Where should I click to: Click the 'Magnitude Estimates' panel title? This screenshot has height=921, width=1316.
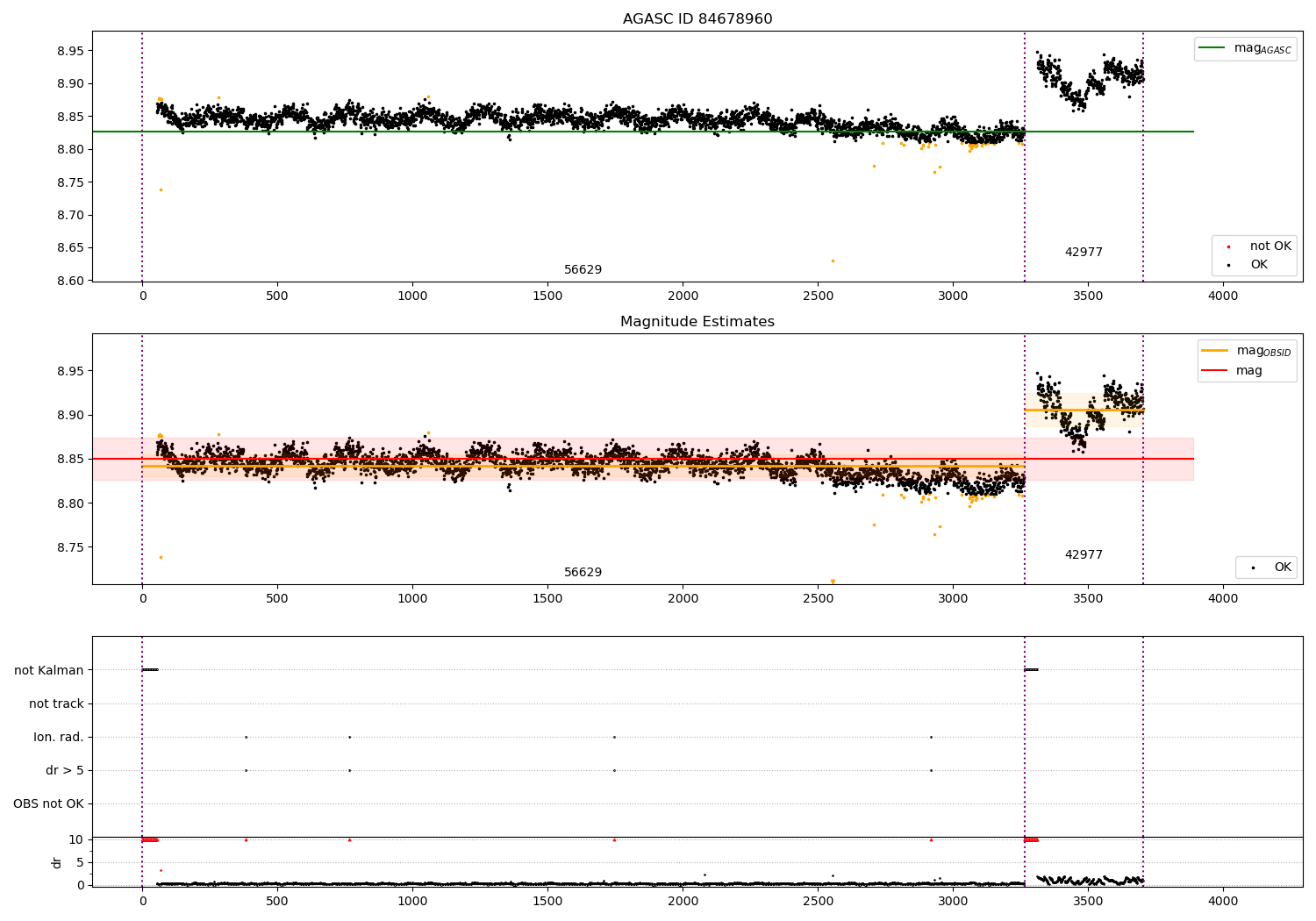coord(697,322)
